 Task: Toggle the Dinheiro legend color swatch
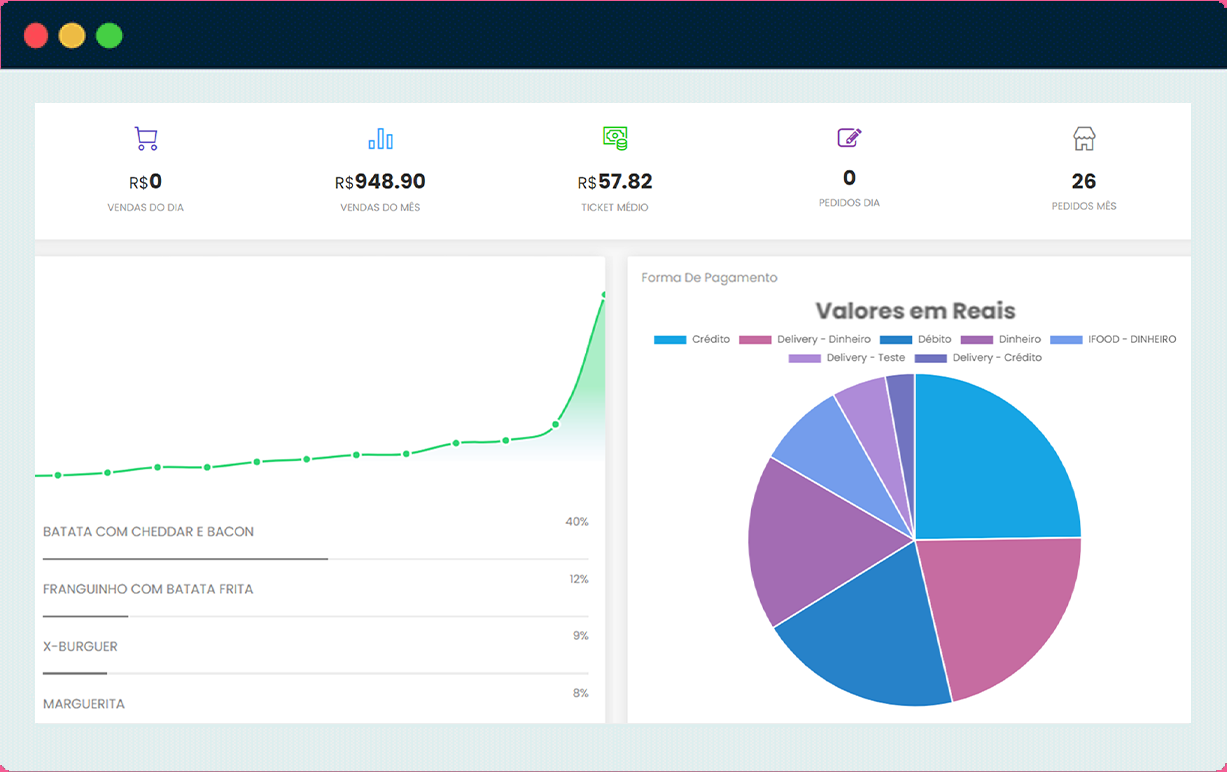pyautogui.click(x=976, y=340)
